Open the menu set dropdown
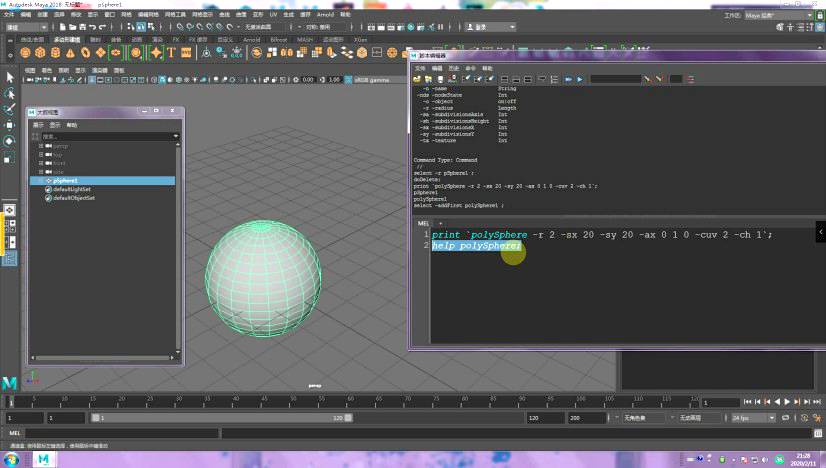Viewport: 826px width, 468px height. pos(26,27)
